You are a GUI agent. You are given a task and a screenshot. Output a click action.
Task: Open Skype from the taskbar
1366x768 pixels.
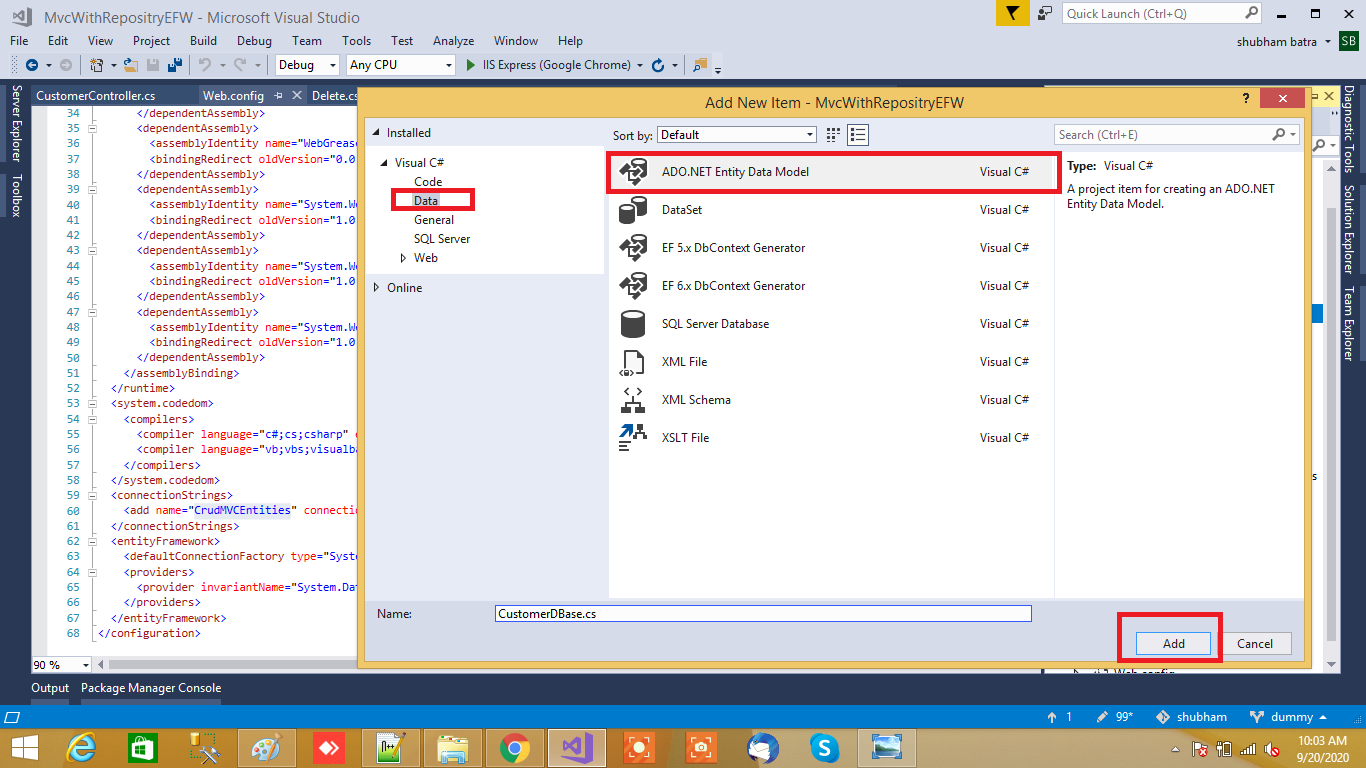(824, 748)
